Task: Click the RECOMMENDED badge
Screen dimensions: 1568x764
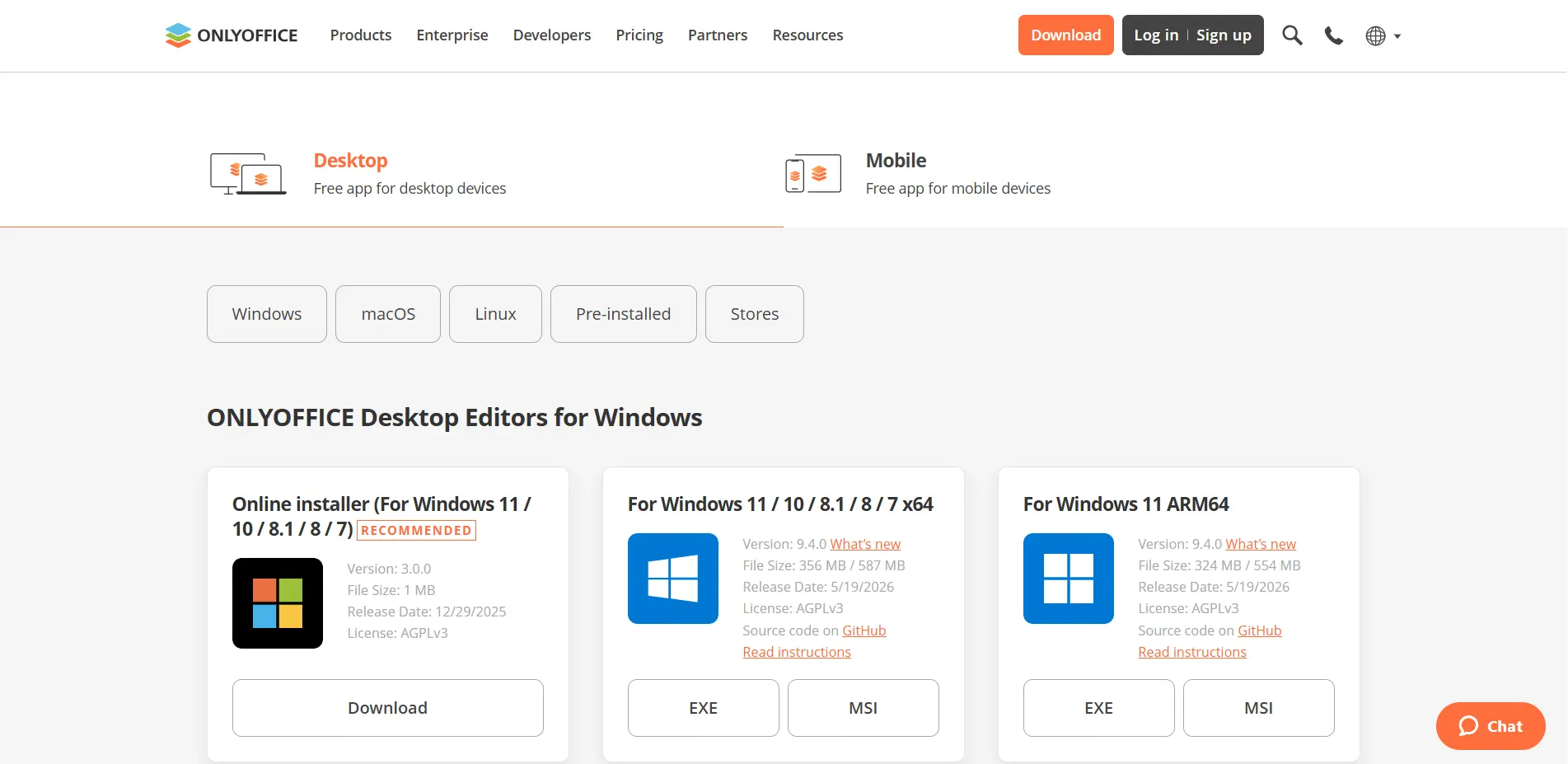Action: tap(417, 530)
